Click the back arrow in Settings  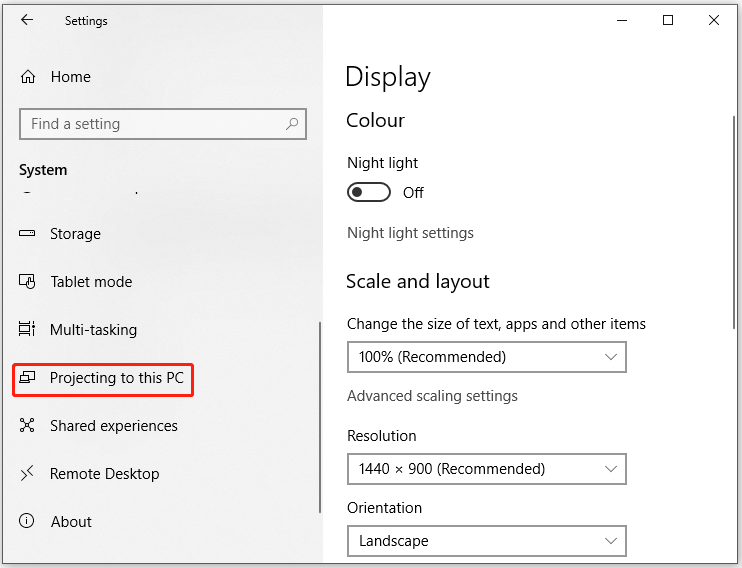pos(27,20)
